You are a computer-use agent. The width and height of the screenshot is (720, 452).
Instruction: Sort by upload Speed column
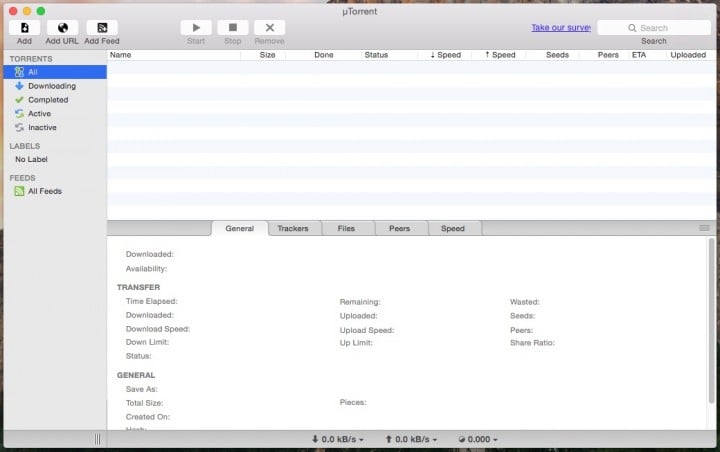(x=500, y=55)
